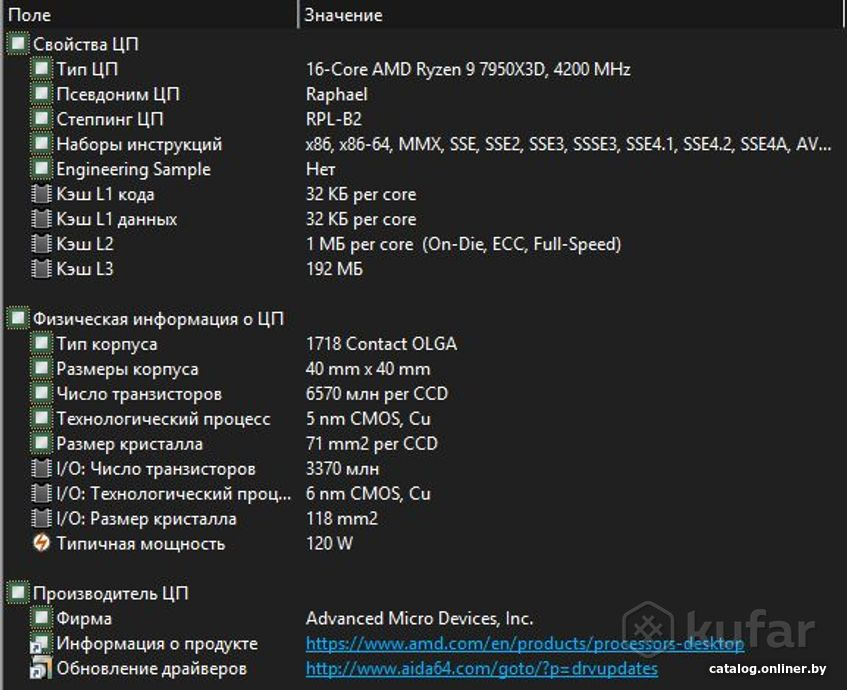Click the Кэш L1 кода chip icon
This screenshot has width=847, height=690.
pyautogui.click(x=40, y=194)
